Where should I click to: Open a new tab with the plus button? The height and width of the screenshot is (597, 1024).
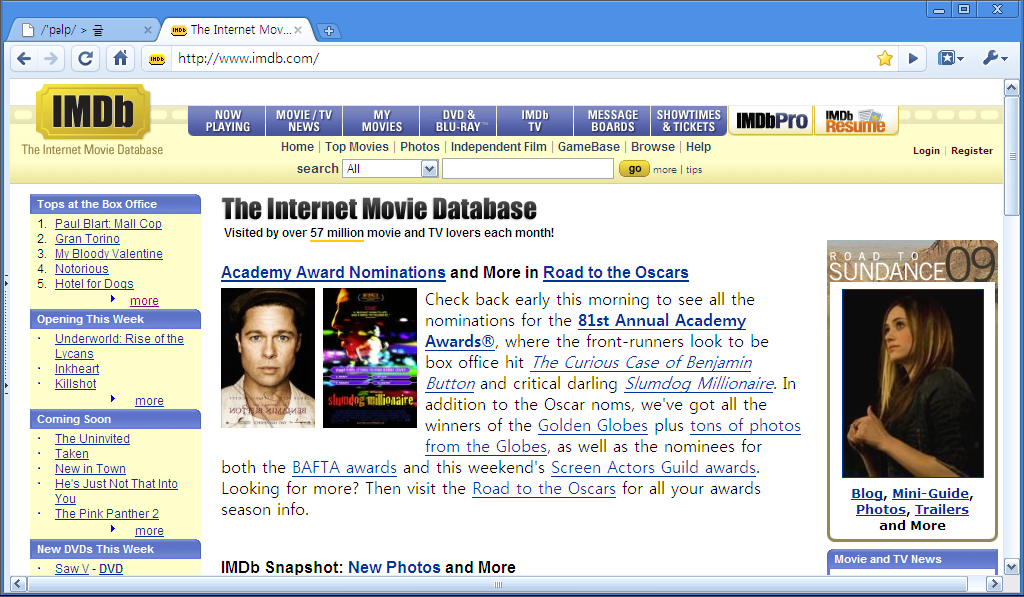tap(328, 31)
